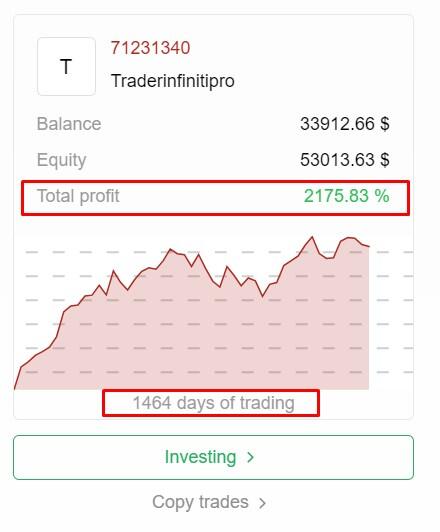Click the "1464 days of trading" caption
This screenshot has height=532, width=440.
(213, 403)
